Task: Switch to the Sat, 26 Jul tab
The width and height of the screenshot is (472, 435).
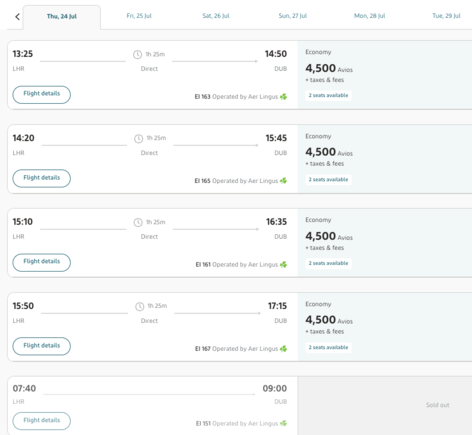Action: coord(216,16)
